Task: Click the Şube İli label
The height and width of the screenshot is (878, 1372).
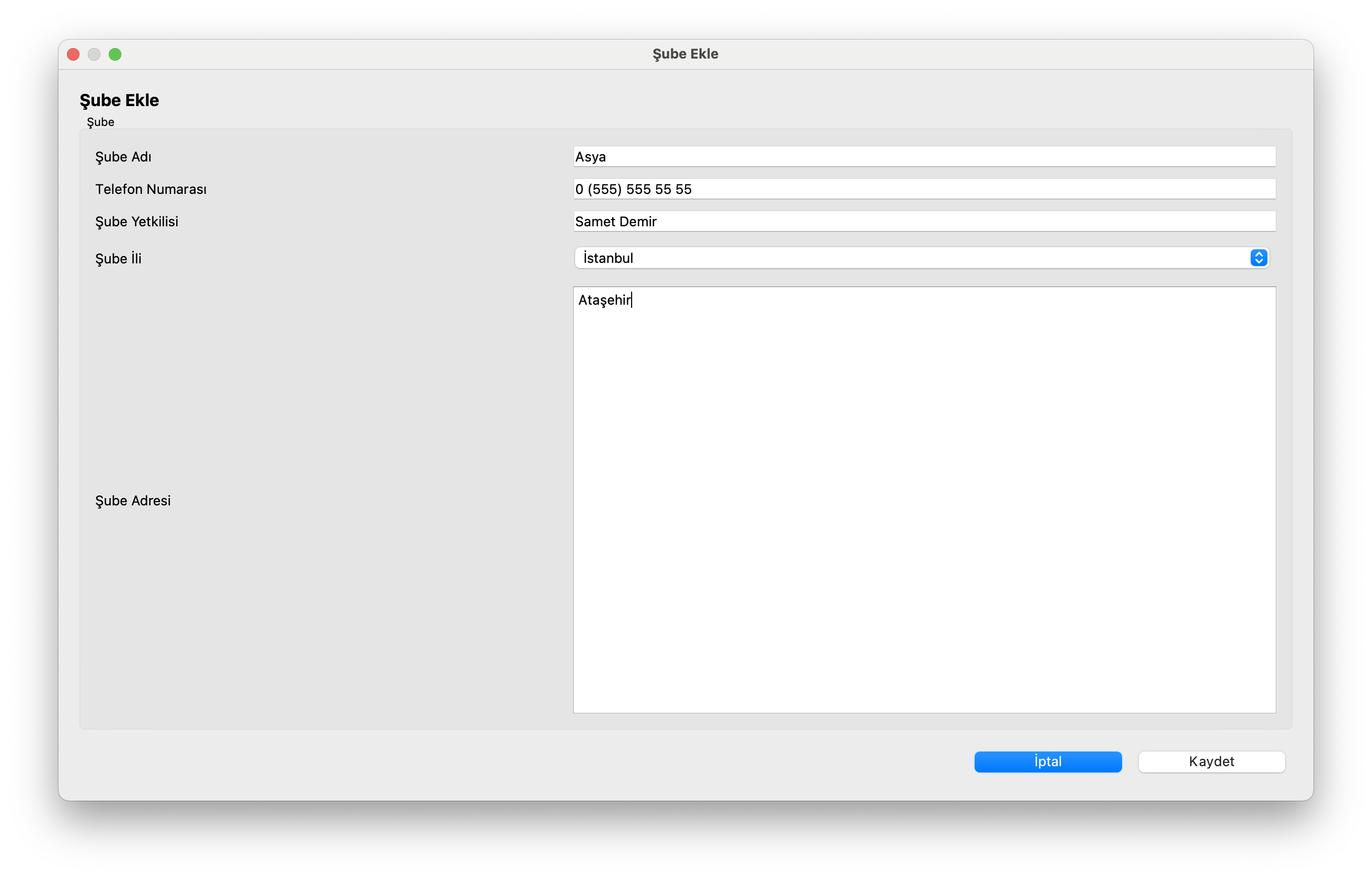Action: tap(118, 259)
